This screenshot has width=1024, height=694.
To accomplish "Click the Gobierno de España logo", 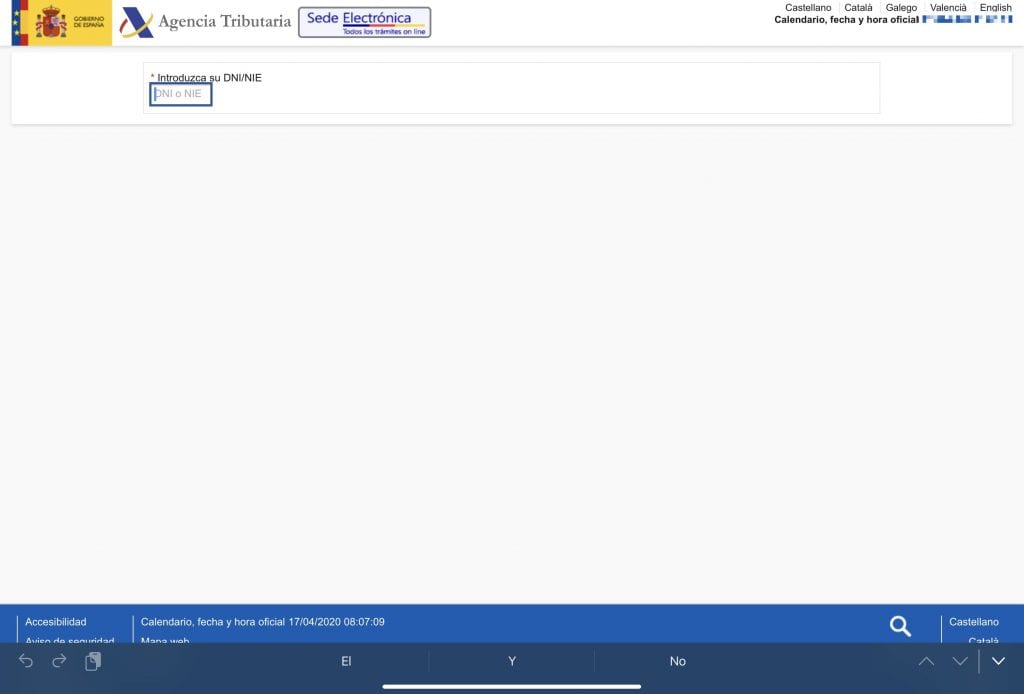I will [61, 22].
